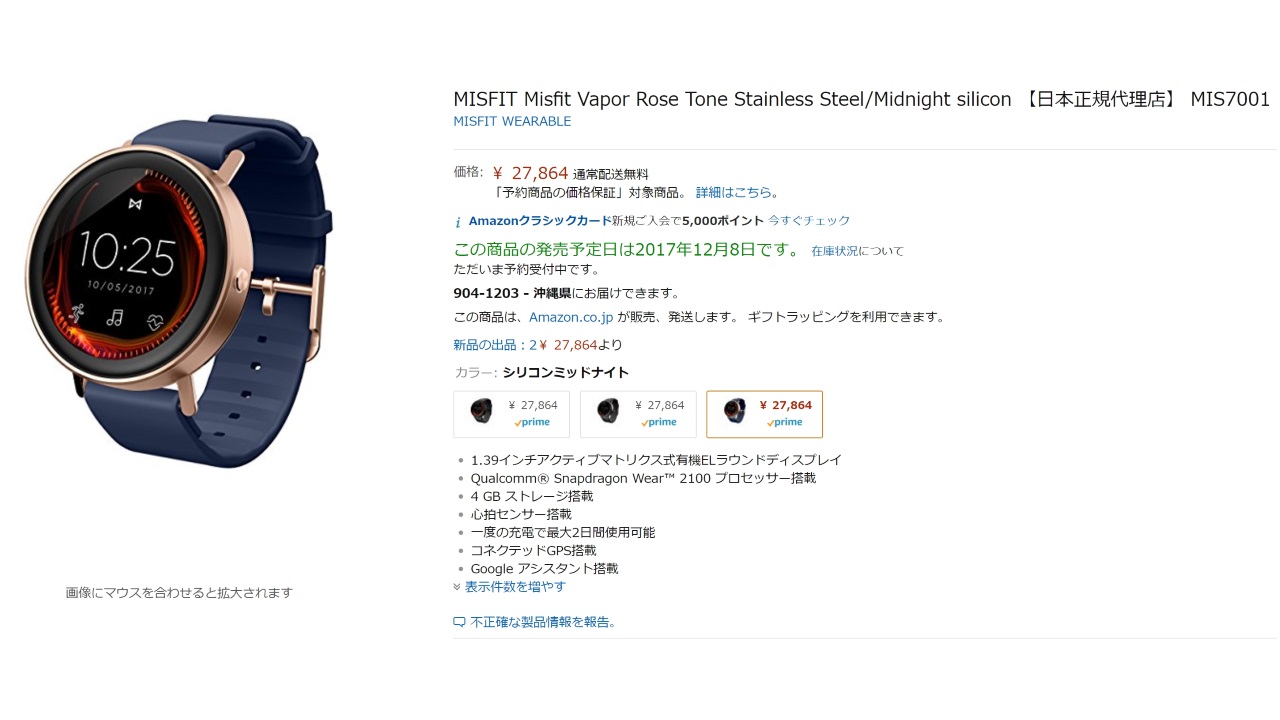
Task: Click the Amazon.co.jp seller link
Action: tap(571, 317)
